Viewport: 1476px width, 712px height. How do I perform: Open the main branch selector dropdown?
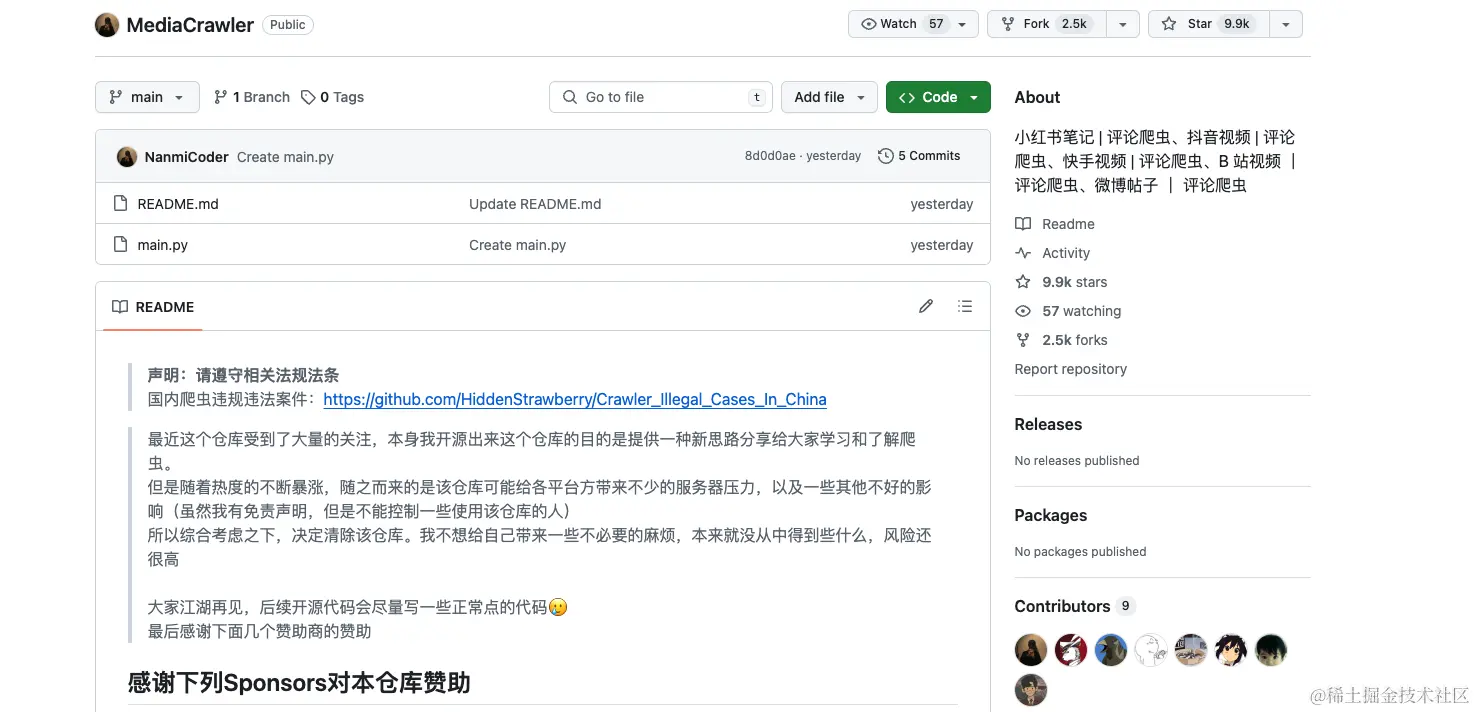tap(147, 97)
